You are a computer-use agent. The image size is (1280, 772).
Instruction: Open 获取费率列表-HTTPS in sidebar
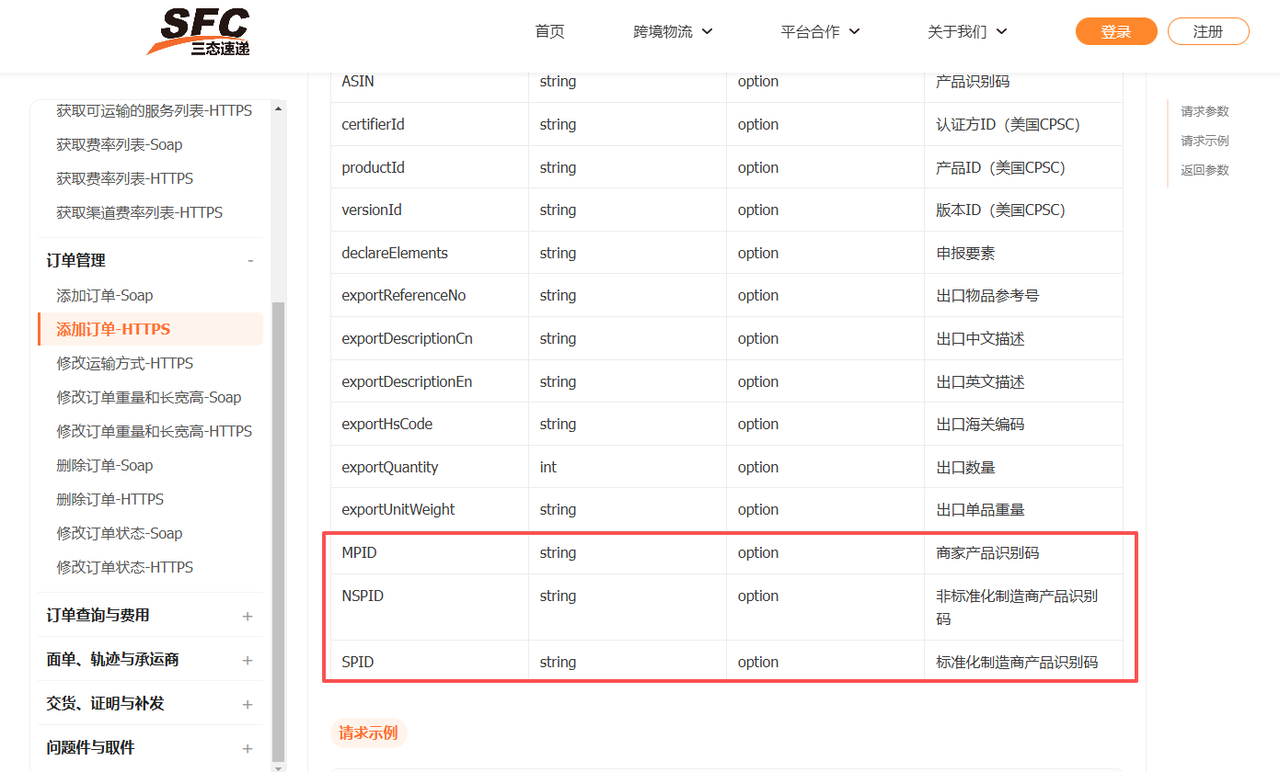[125, 179]
